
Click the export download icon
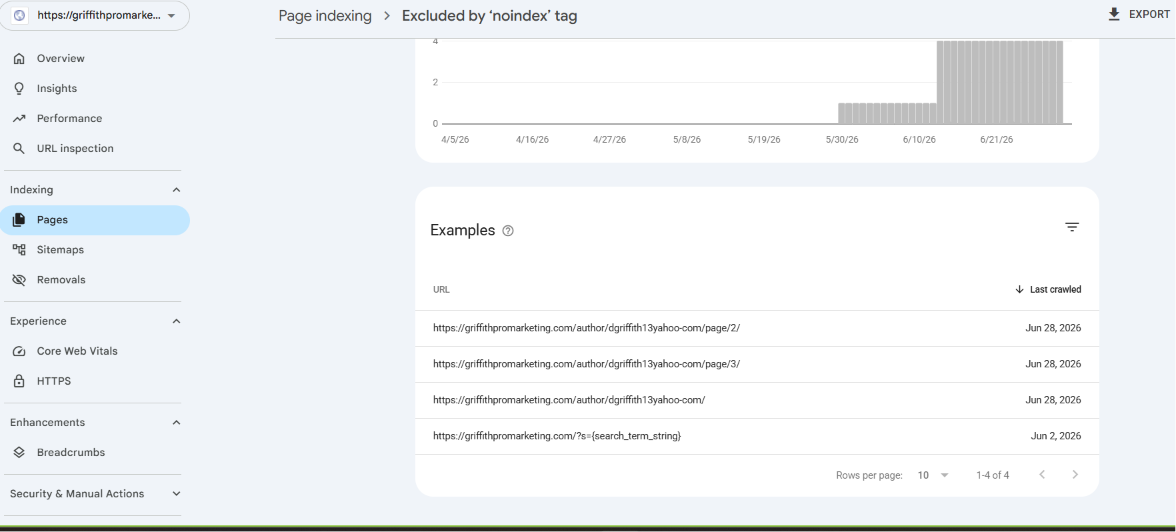tap(1114, 14)
